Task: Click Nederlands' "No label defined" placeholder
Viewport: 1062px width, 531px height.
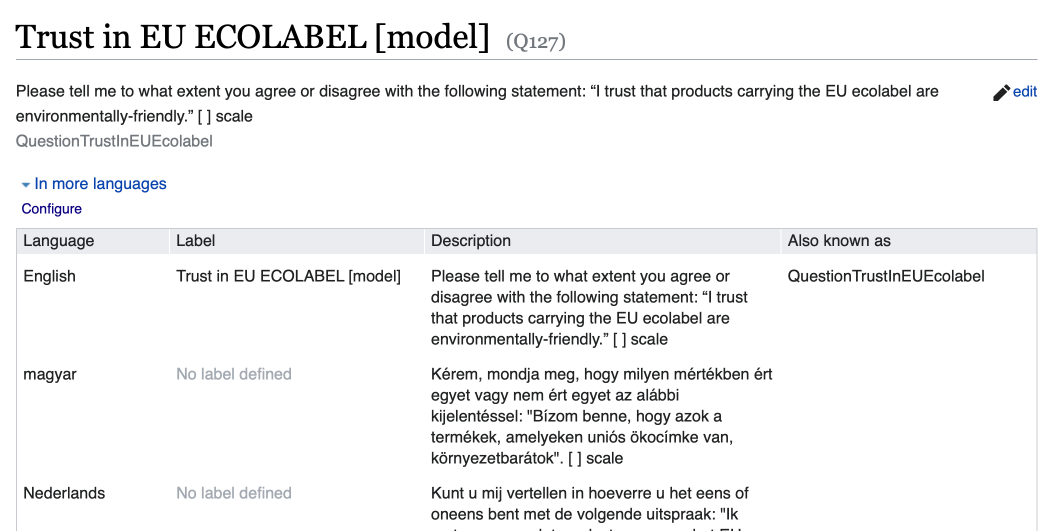Action: tap(234, 493)
